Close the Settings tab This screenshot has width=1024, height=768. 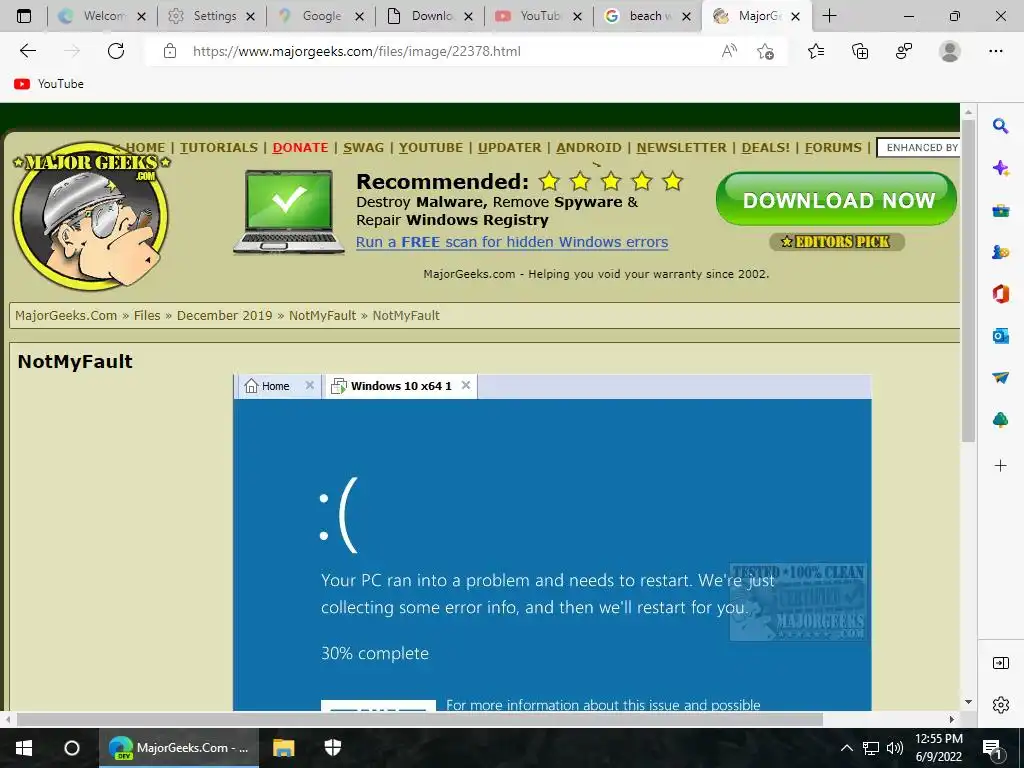click(250, 16)
